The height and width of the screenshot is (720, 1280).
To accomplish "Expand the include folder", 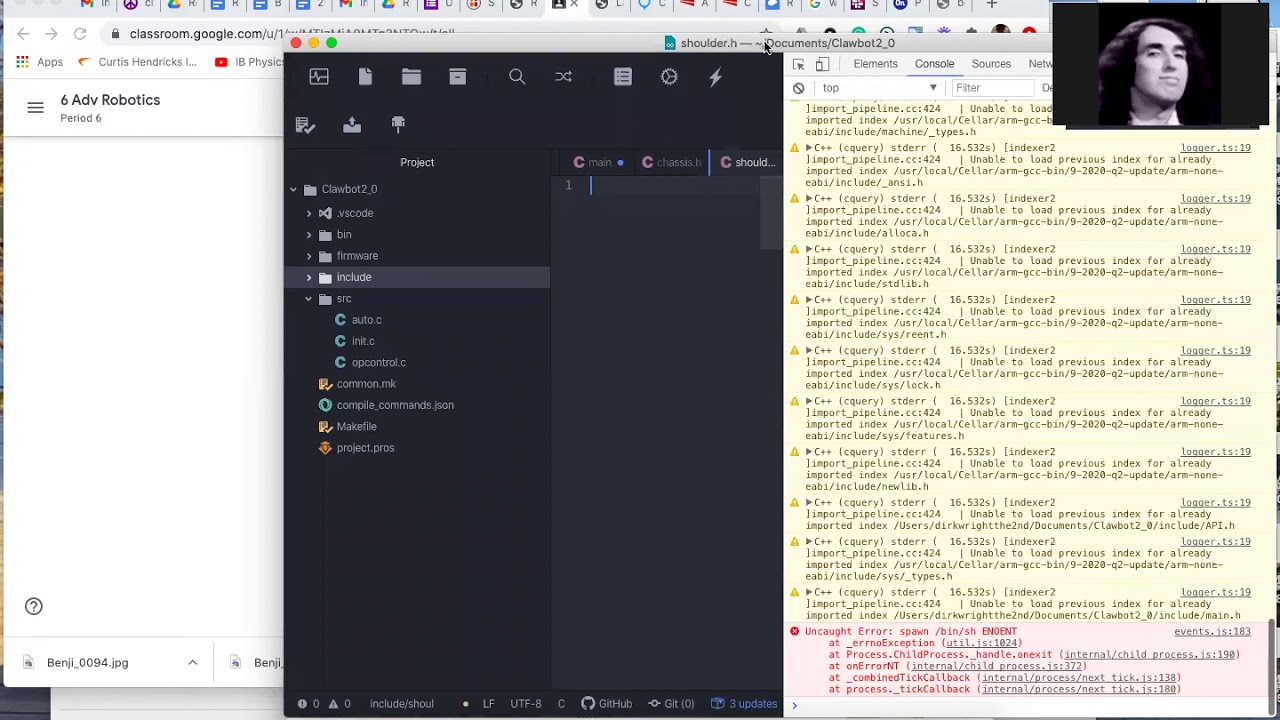I will tap(309, 277).
